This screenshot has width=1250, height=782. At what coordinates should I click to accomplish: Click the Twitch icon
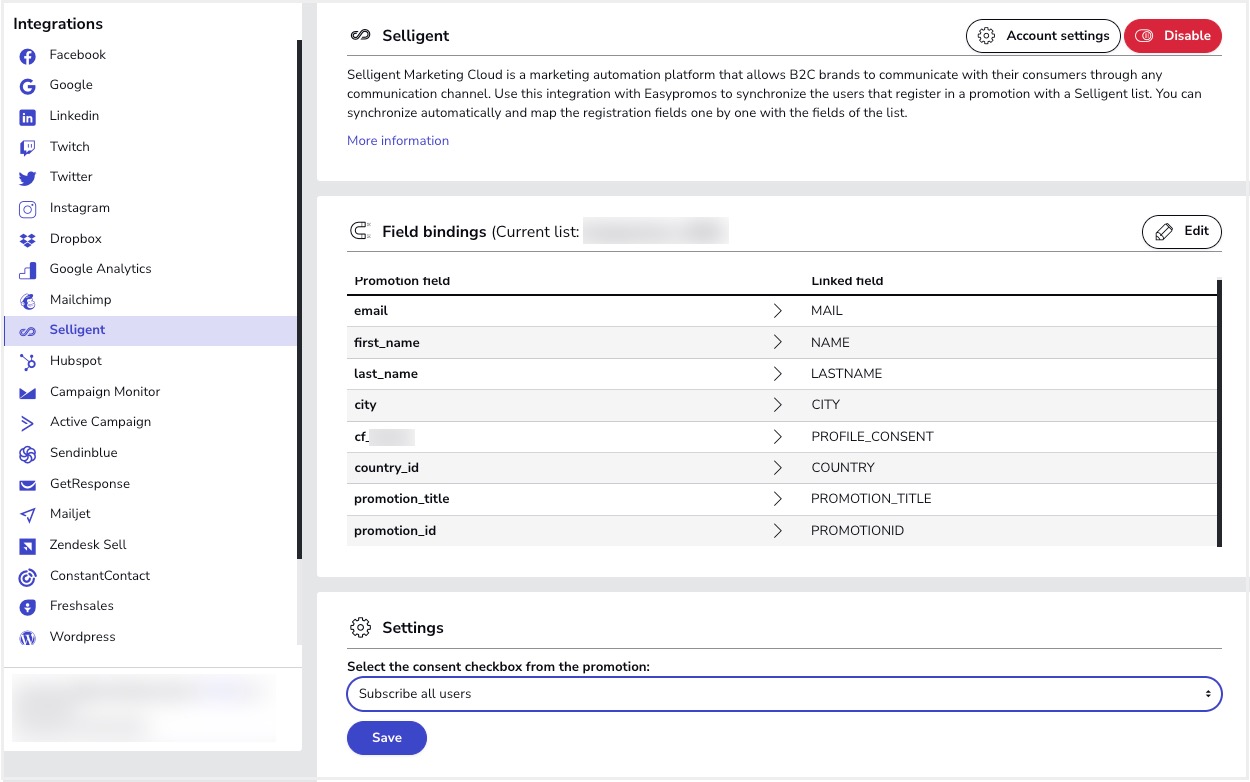click(x=28, y=148)
